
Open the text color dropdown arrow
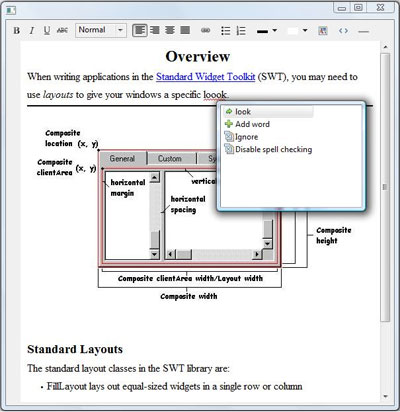coord(275,30)
